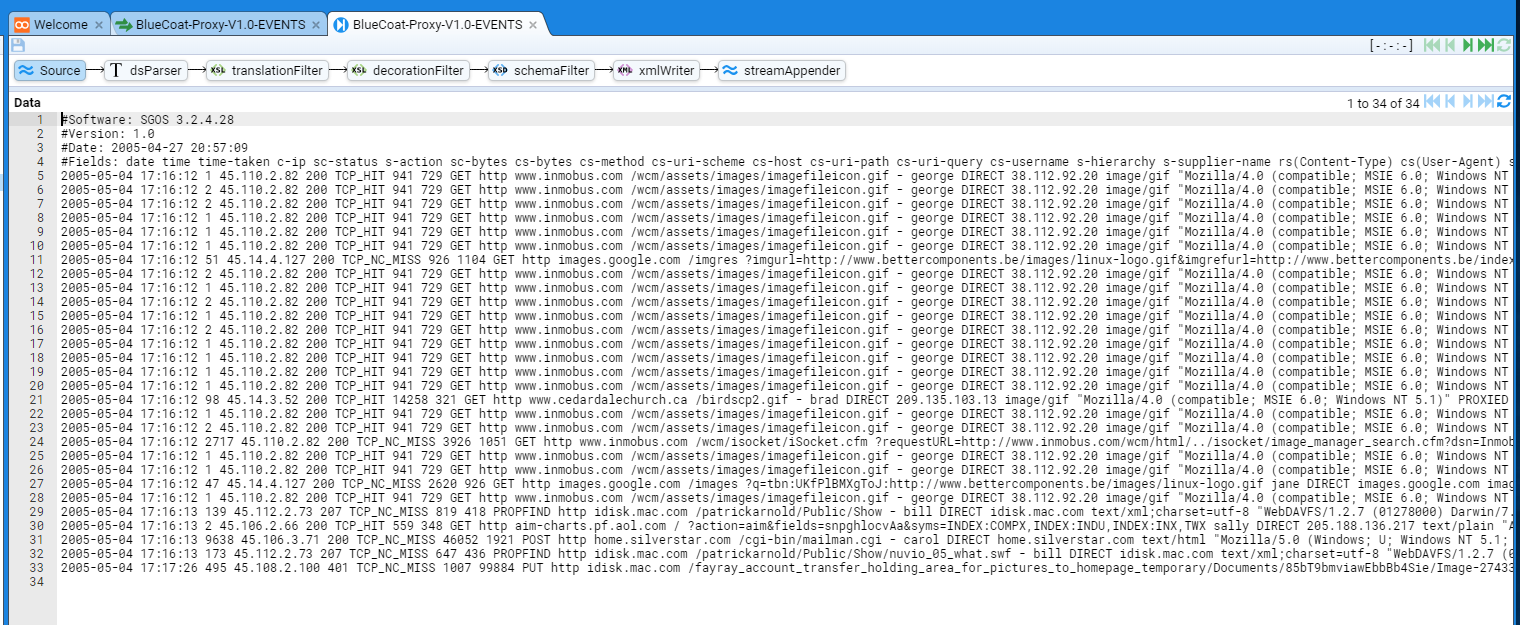
Task: Refresh the stepping with the green refresh icon
Action: (x=1503, y=45)
